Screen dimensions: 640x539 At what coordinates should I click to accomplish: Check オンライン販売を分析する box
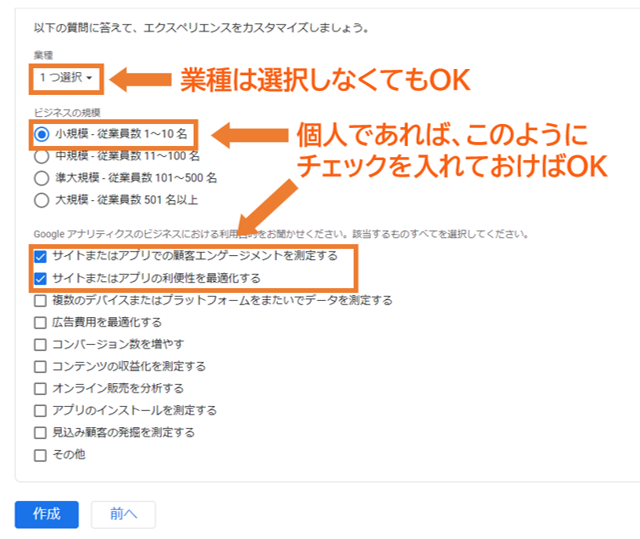coord(40,388)
